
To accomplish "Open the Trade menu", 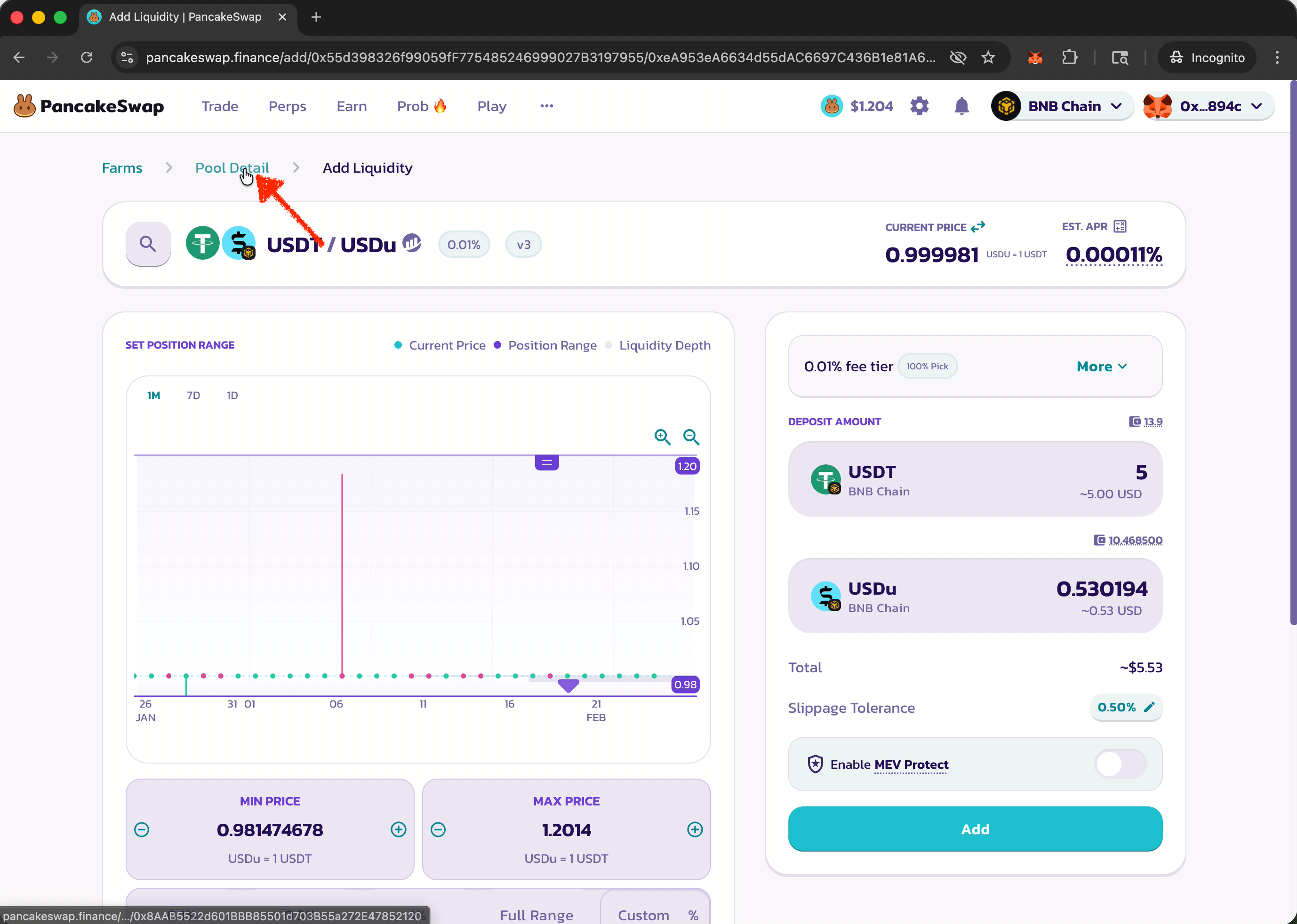I will pos(220,106).
